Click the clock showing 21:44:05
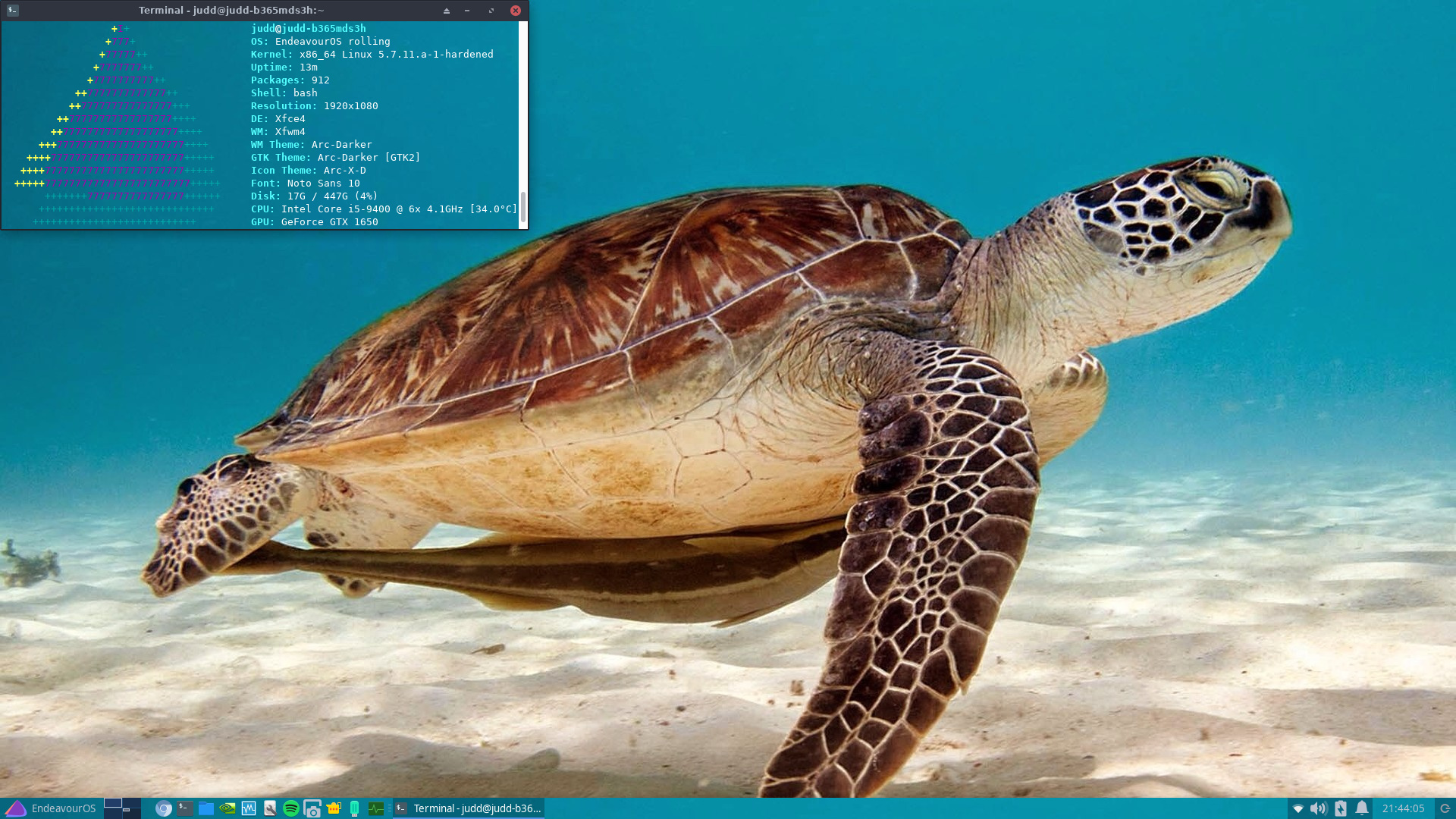The image size is (1456, 819). [1403, 808]
